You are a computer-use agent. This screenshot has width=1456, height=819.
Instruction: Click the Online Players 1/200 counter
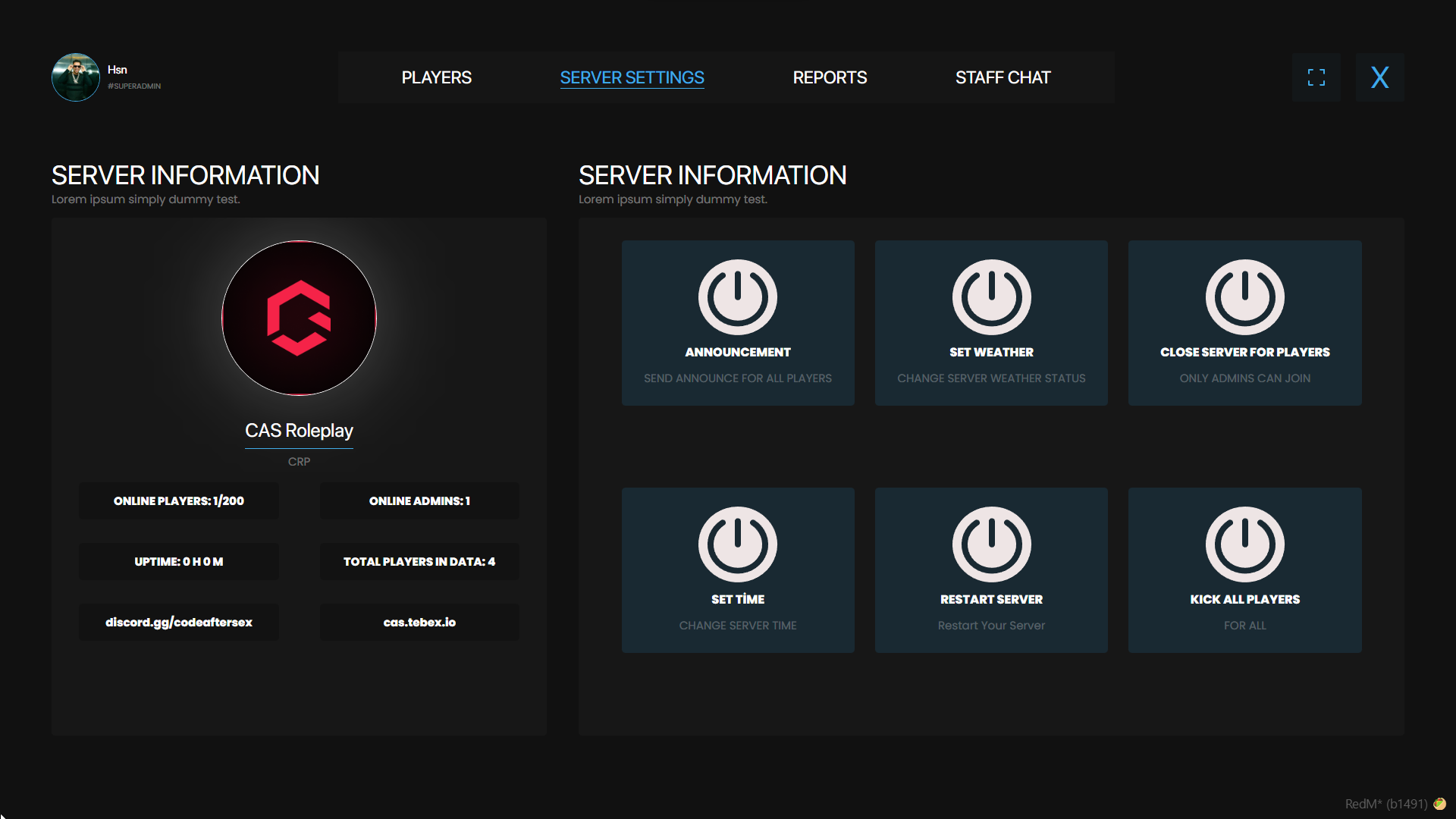pyautogui.click(x=178, y=500)
